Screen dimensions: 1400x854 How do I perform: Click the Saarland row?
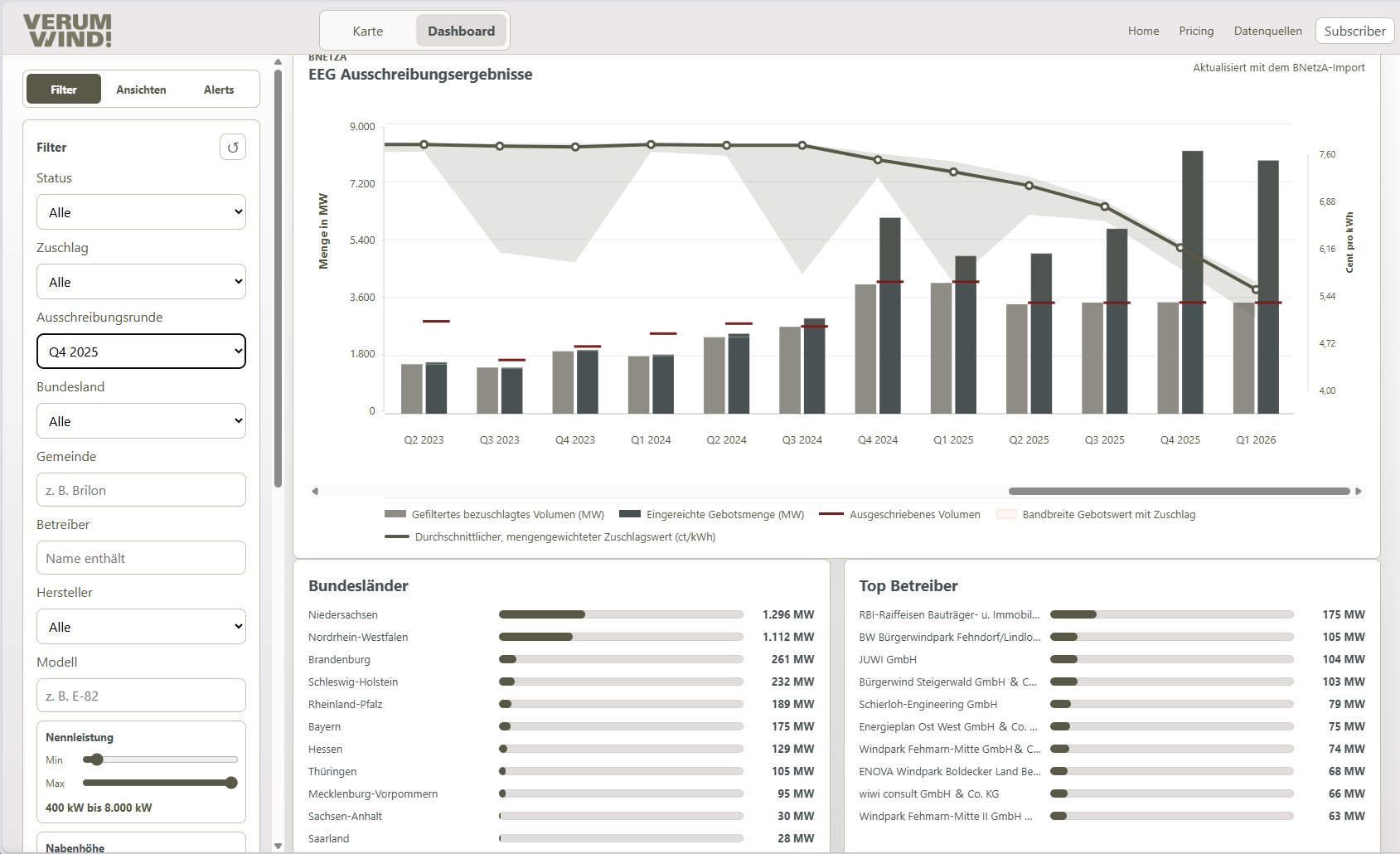(561, 838)
